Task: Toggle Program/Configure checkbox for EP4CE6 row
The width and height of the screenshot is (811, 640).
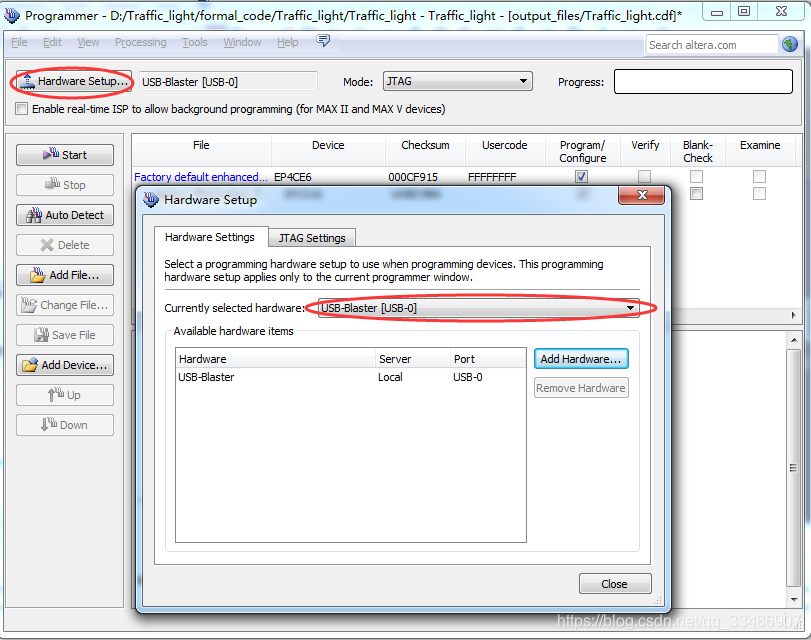Action: coord(581,176)
